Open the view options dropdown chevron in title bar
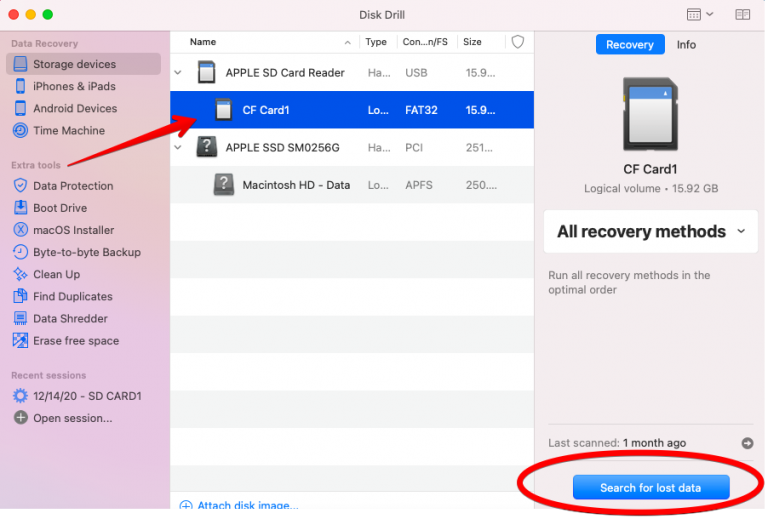The width and height of the screenshot is (768, 519). click(710, 14)
